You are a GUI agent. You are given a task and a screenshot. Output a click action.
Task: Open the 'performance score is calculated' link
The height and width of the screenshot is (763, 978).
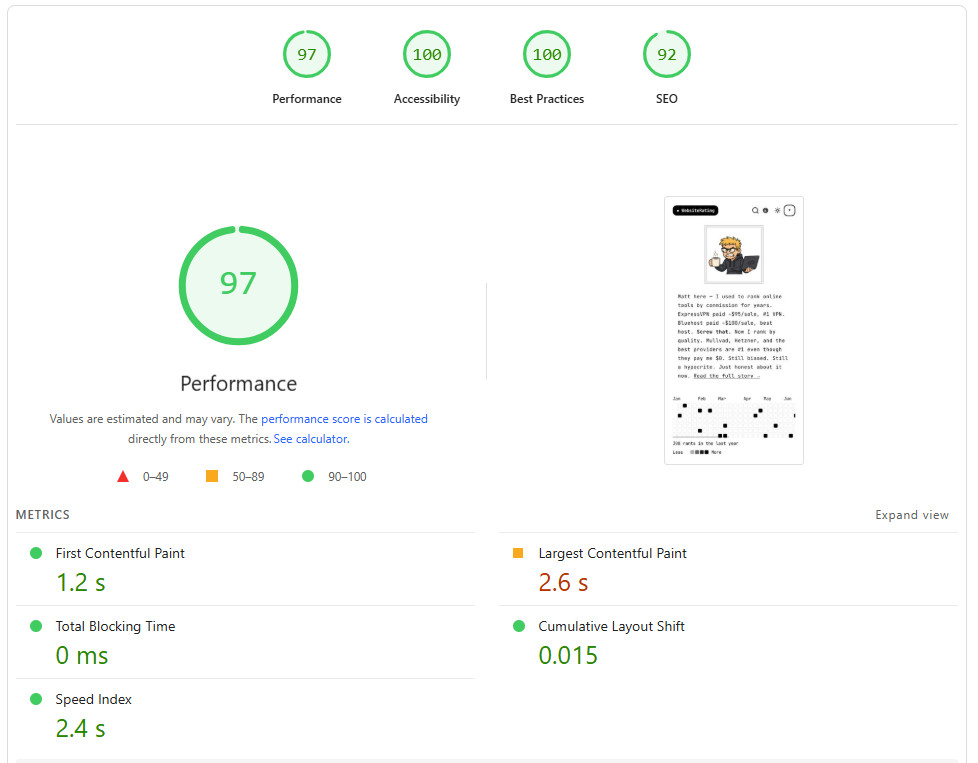tap(344, 419)
